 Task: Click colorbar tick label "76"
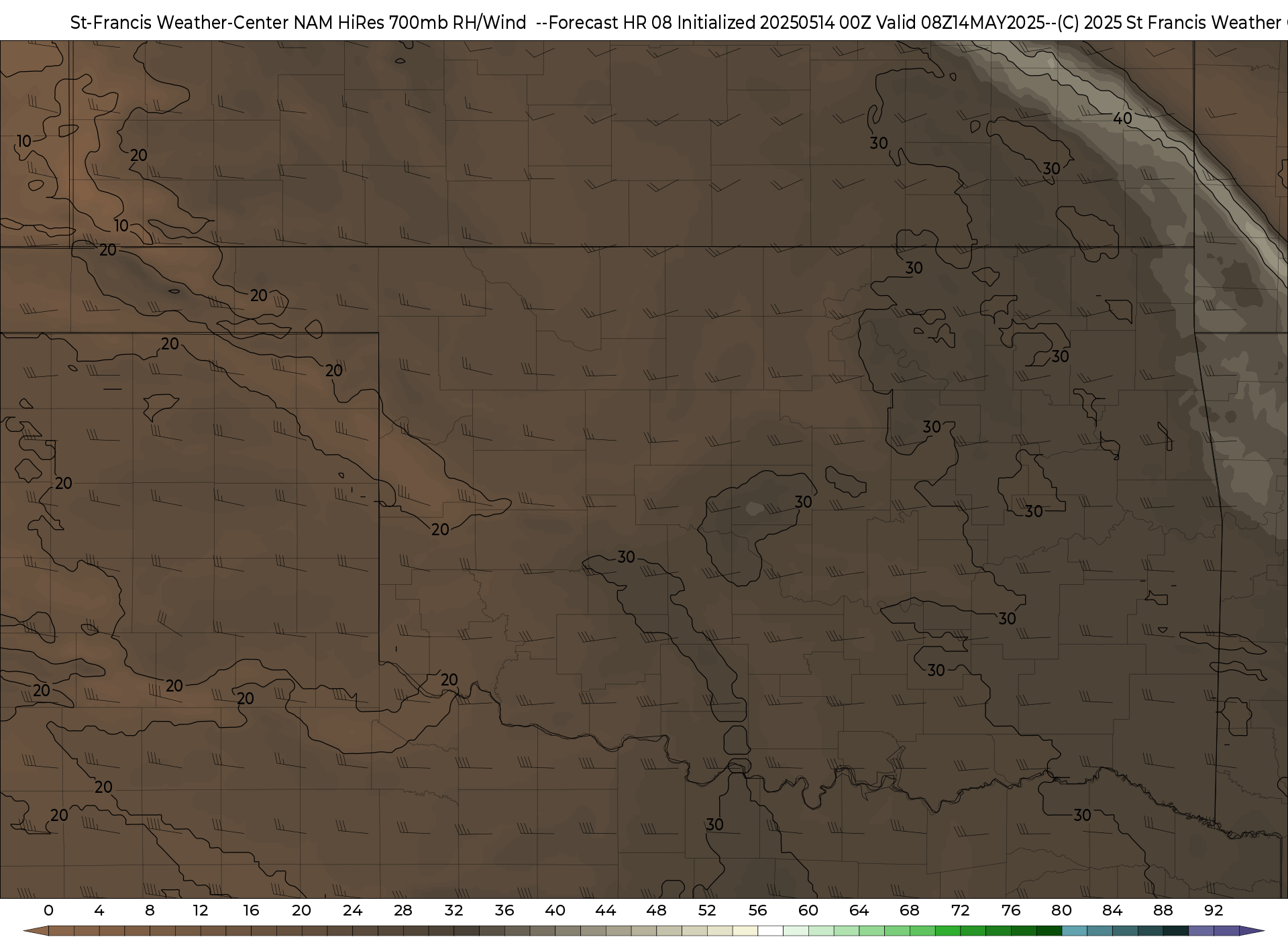(1011, 911)
